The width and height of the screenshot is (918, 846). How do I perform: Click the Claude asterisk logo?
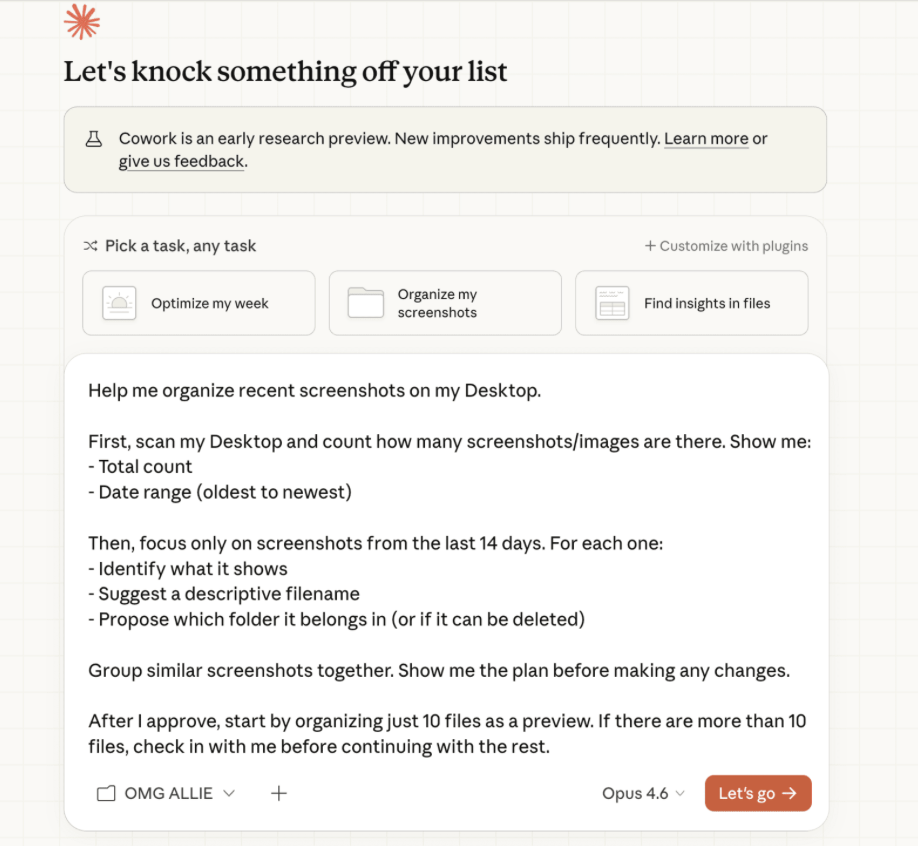click(x=82, y=21)
